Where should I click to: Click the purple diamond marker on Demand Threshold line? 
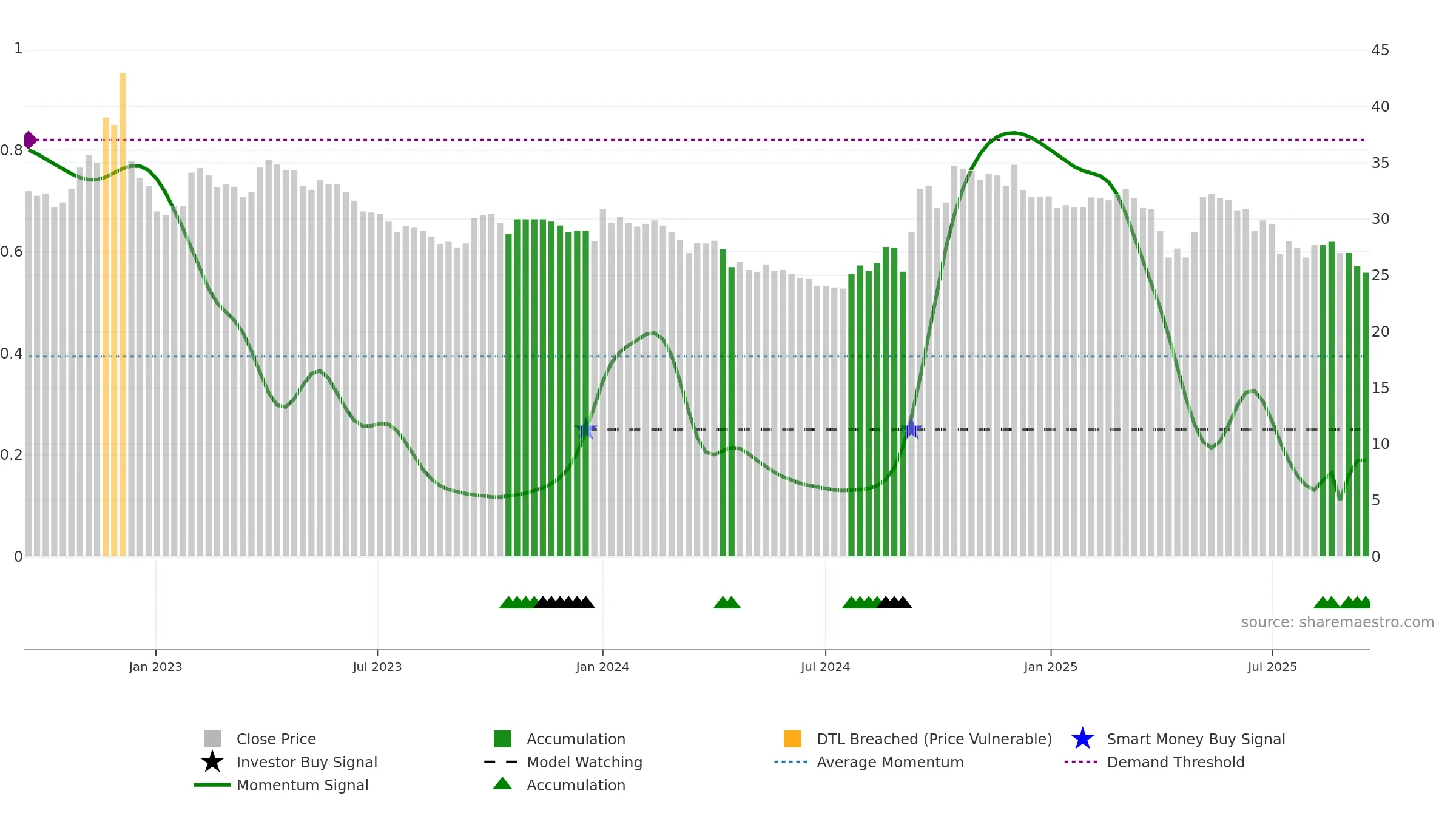click(x=30, y=140)
